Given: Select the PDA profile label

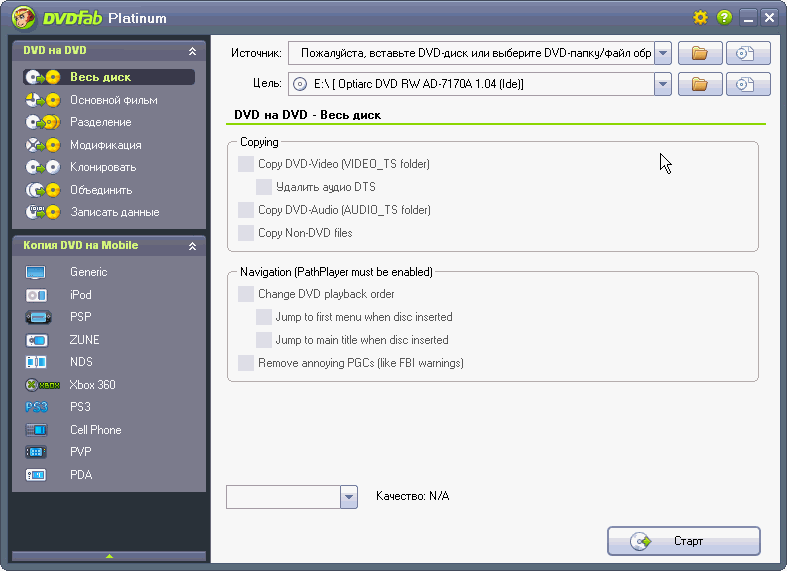Looking at the screenshot, I should click(81, 475).
